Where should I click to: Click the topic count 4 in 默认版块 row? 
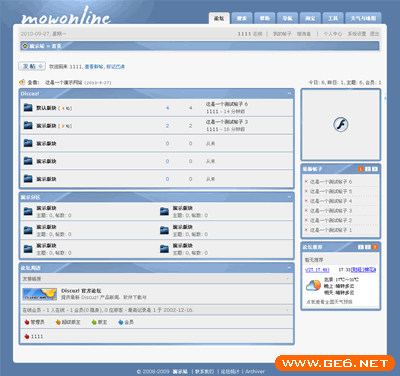click(167, 108)
